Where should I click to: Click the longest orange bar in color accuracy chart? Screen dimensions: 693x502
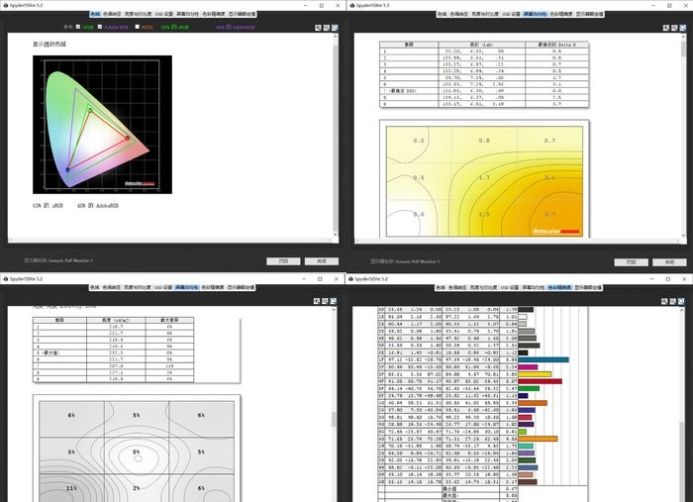click(539, 437)
